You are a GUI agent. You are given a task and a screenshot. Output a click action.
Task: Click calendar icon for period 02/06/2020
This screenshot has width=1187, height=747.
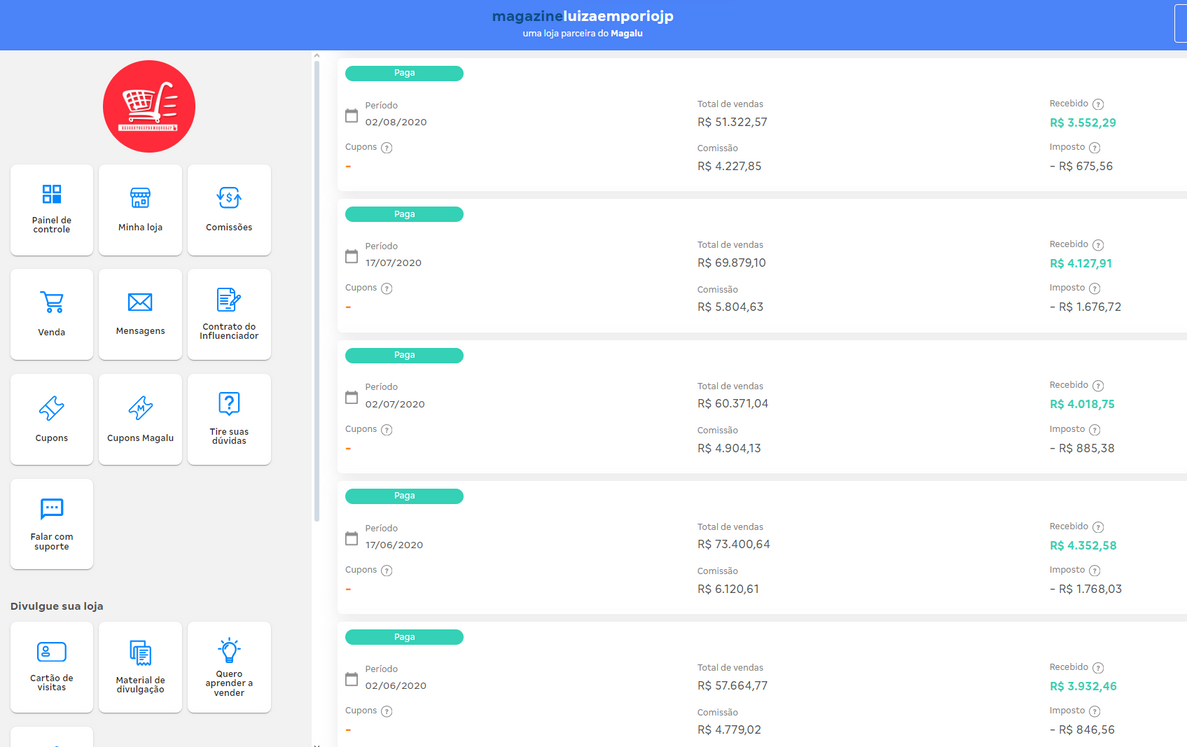tap(351, 680)
